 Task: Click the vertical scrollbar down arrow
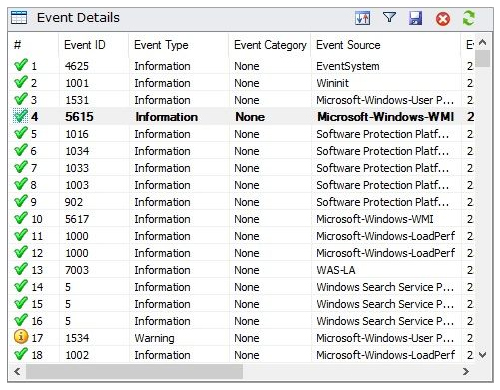(482, 355)
